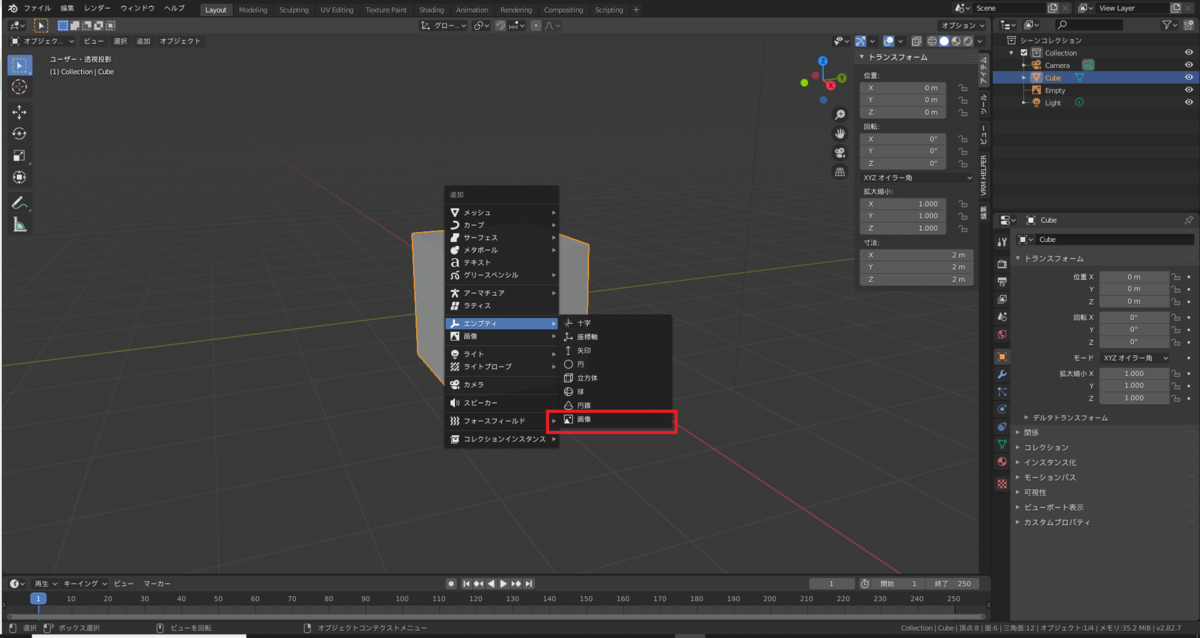
Task: Open the マーカー menu in timeline
Action: [x=156, y=583]
